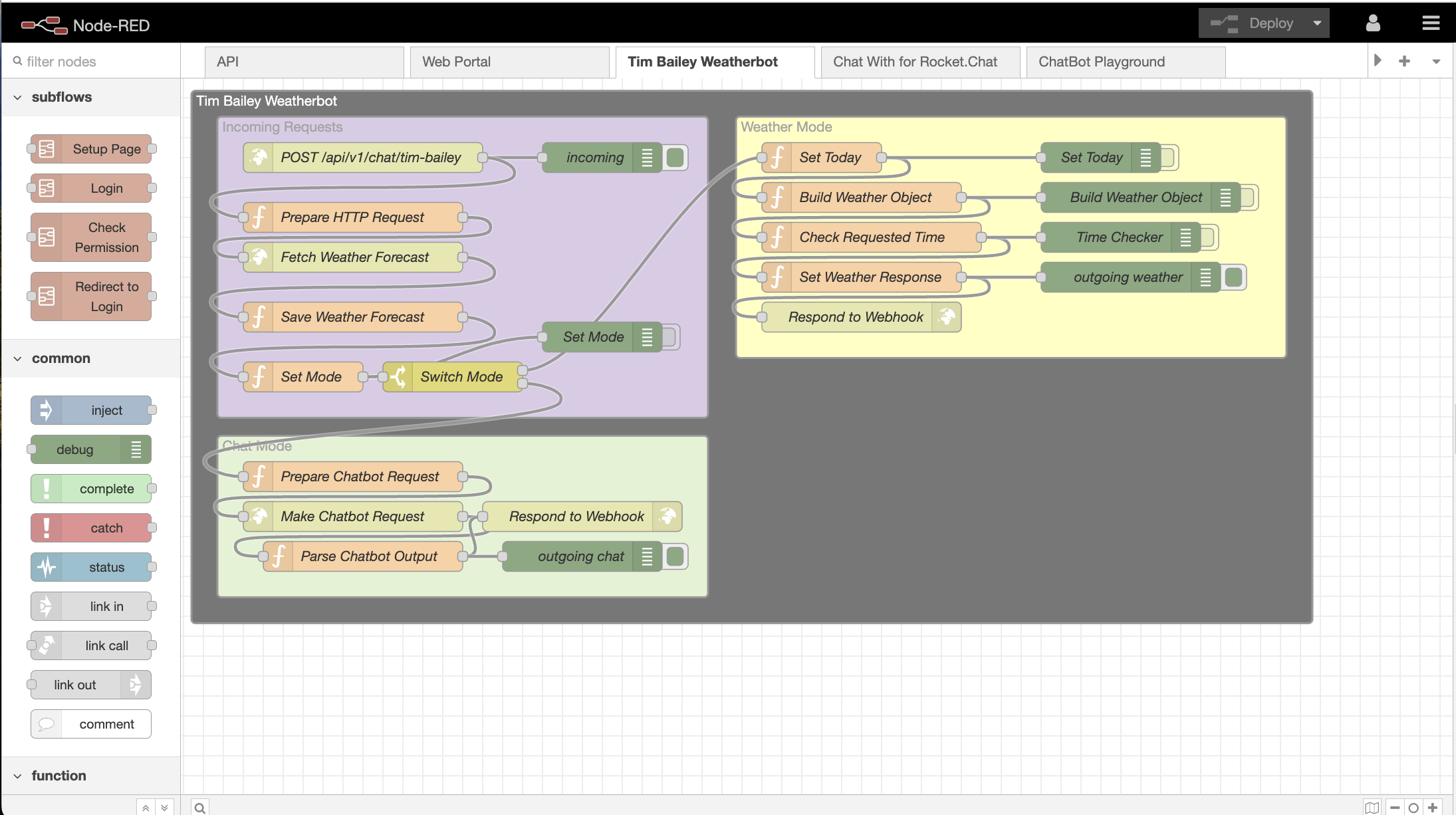The height and width of the screenshot is (815, 1456).
Task: Select the Prepare HTTP Request function node
Action: point(353,217)
